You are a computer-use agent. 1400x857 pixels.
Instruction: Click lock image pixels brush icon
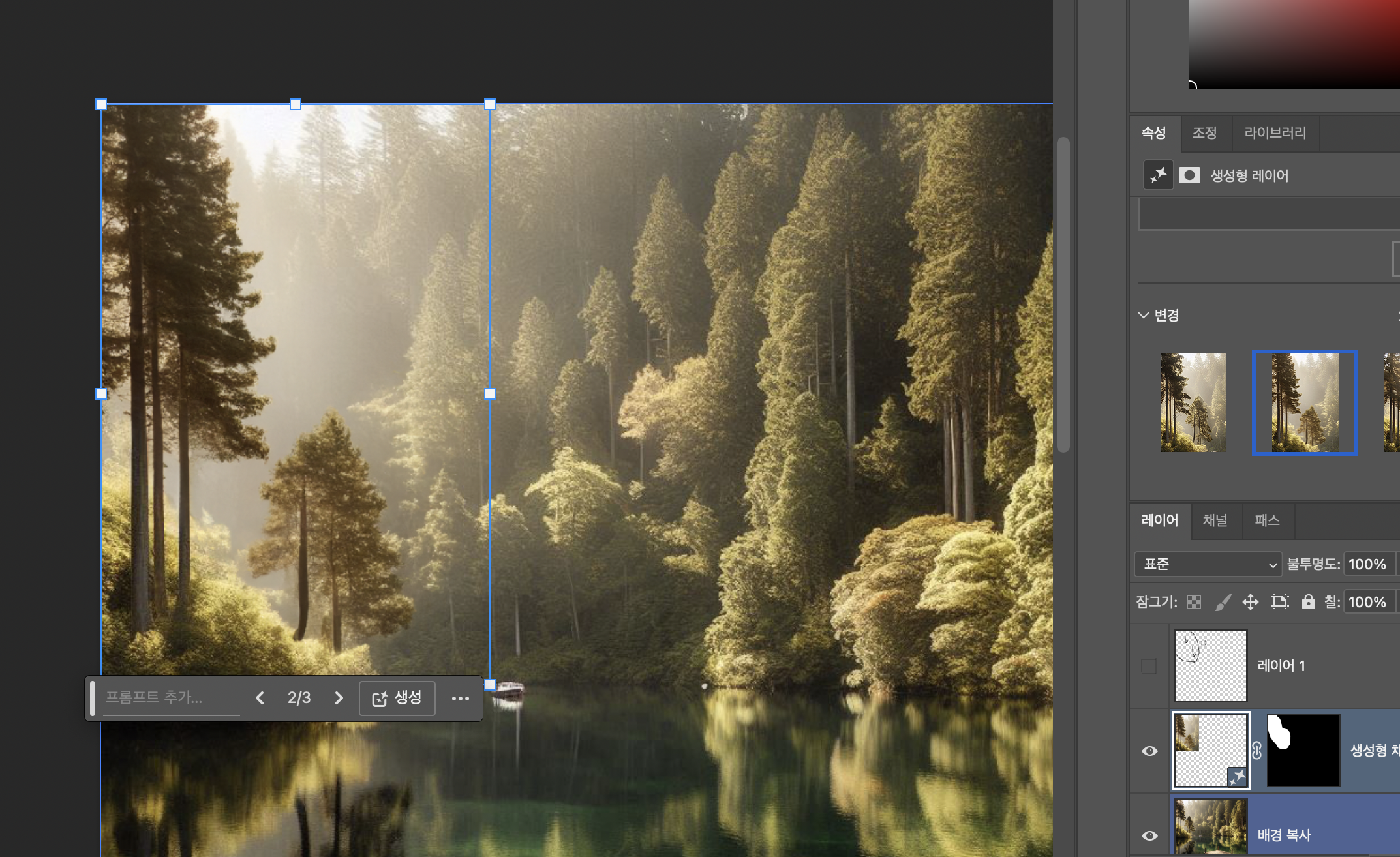tap(1223, 602)
